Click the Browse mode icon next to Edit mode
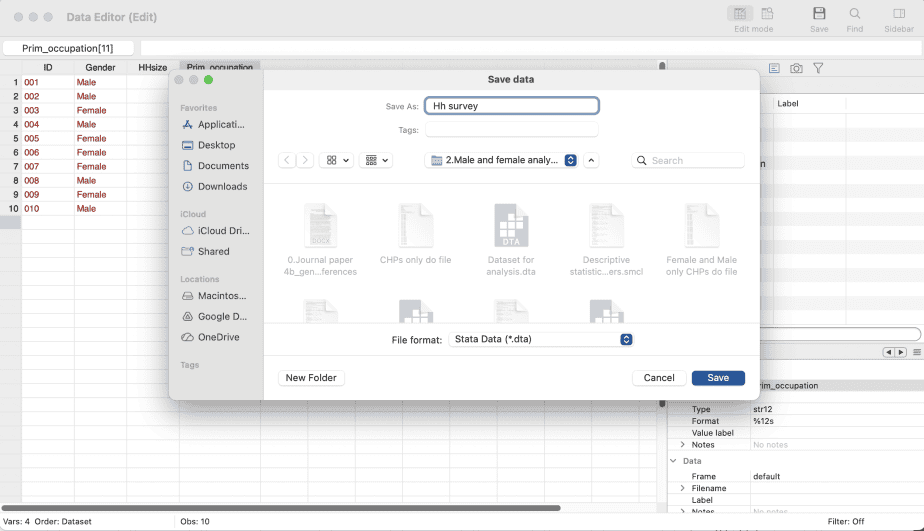 (x=768, y=14)
